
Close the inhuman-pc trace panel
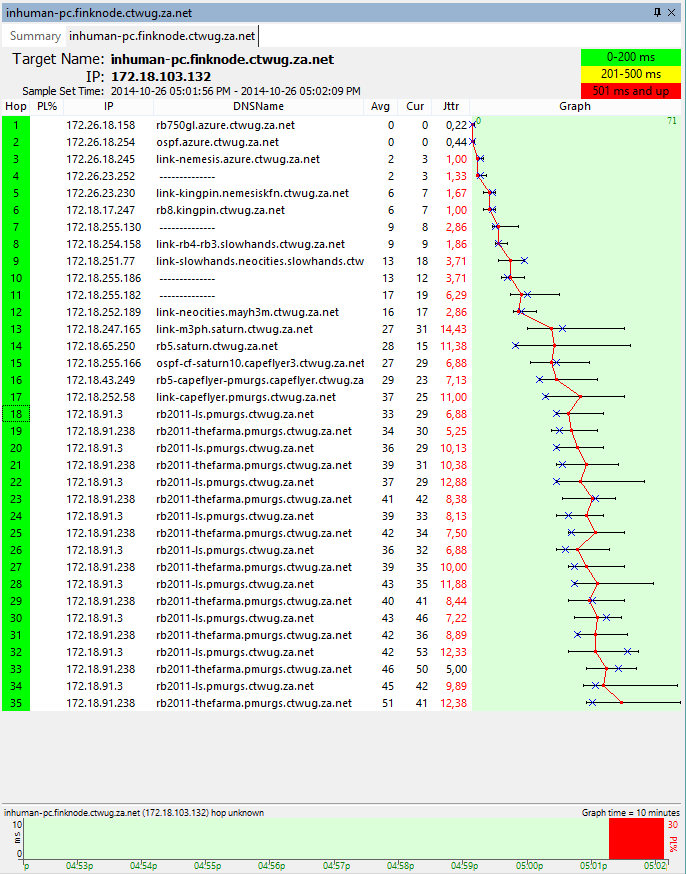point(673,12)
